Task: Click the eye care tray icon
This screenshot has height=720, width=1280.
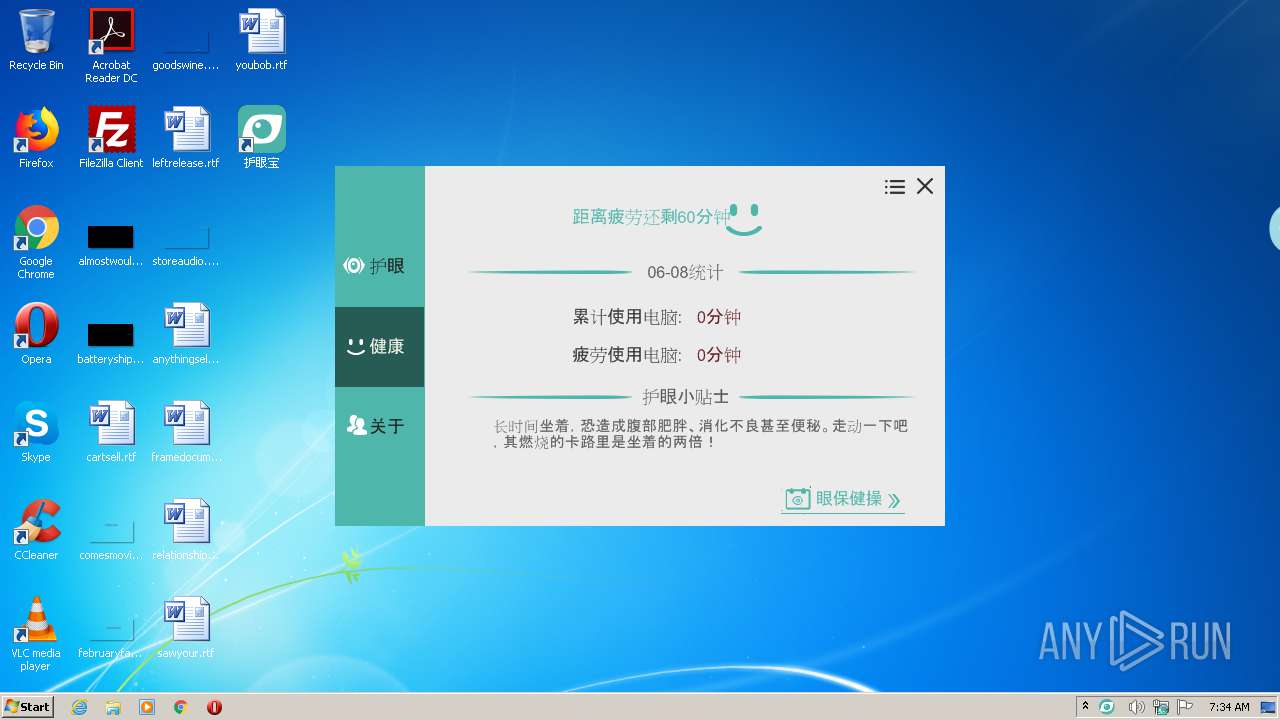Action: tap(1107, 707)
